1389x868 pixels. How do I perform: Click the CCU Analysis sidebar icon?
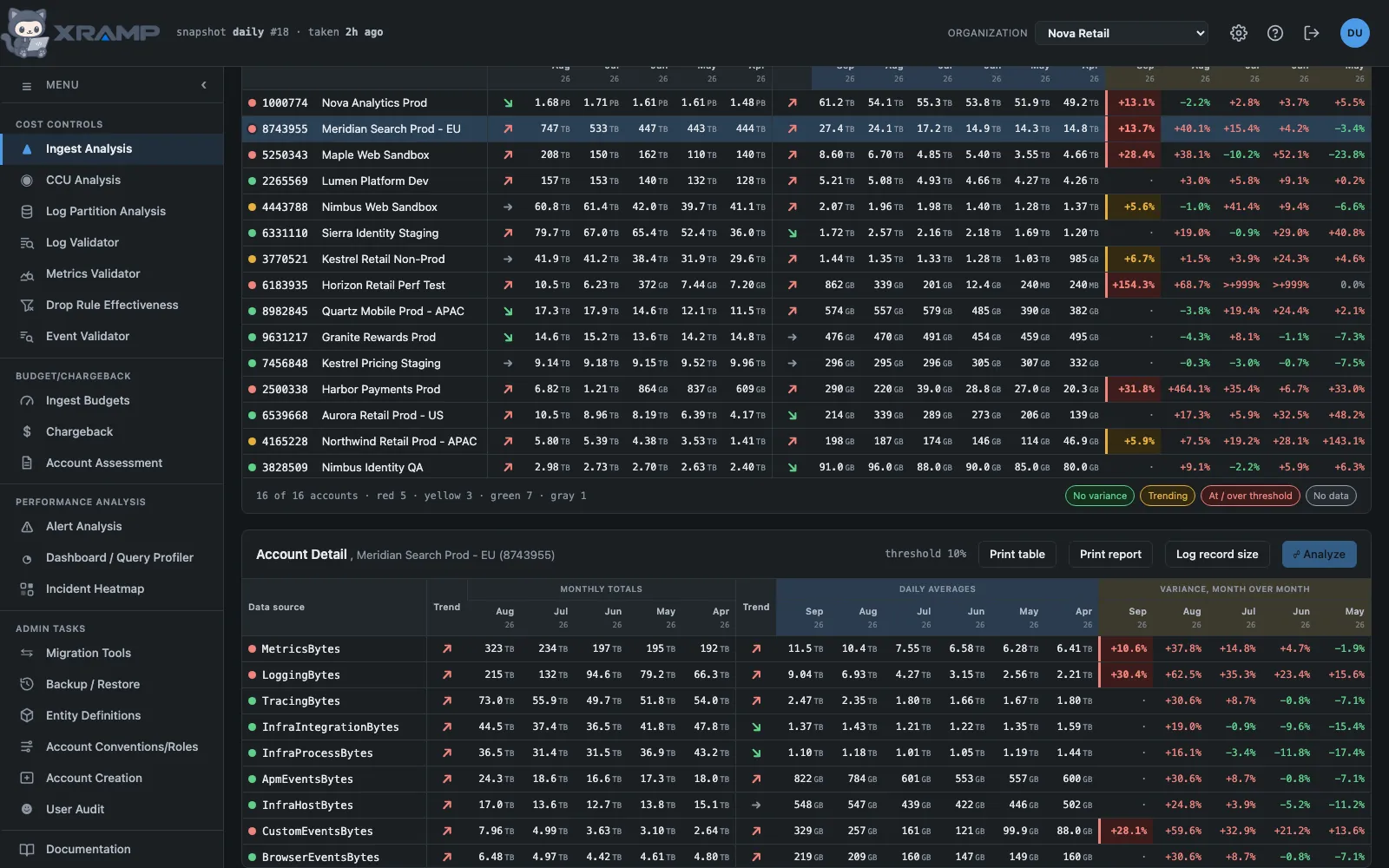click(x=27, y=181)
